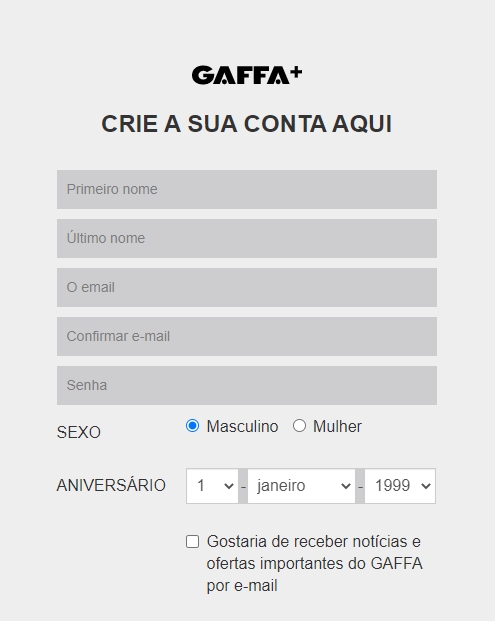Click the Masculino label text
Screen dimensions: 495x621
point(242,427)
